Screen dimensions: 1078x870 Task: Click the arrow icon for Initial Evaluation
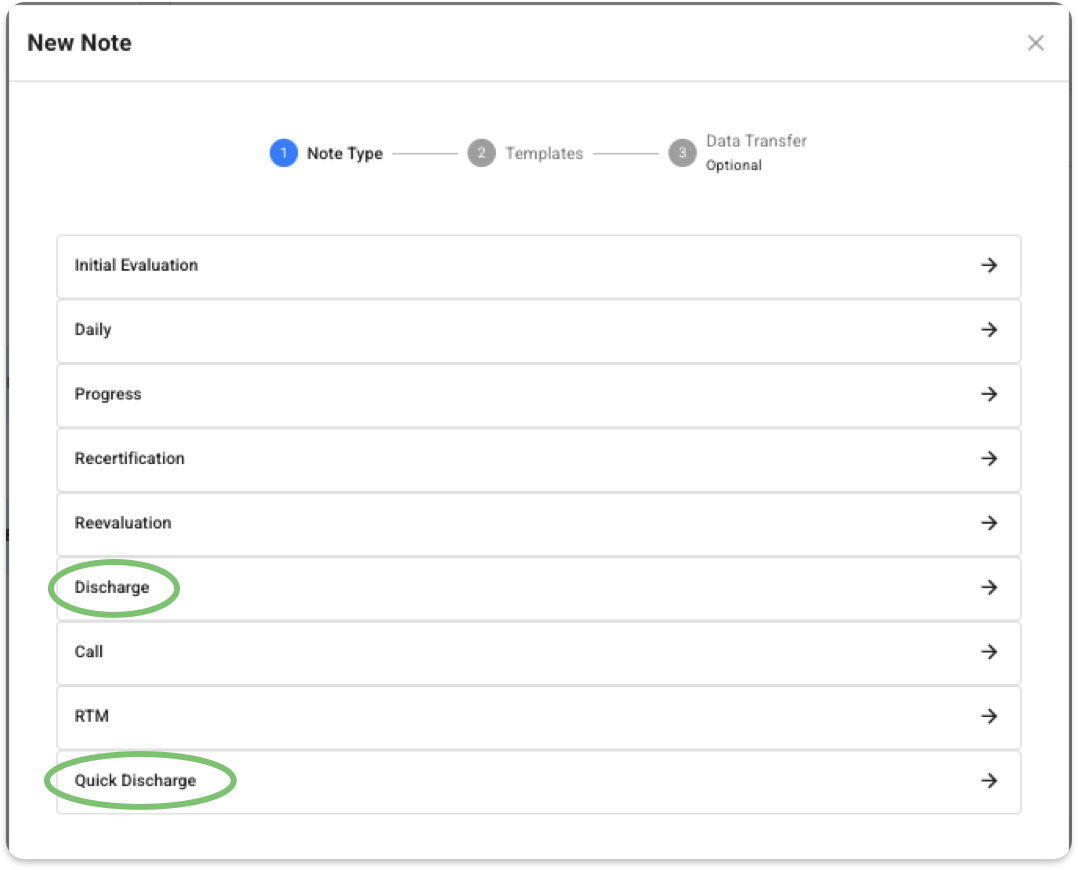tap(989, 265)
